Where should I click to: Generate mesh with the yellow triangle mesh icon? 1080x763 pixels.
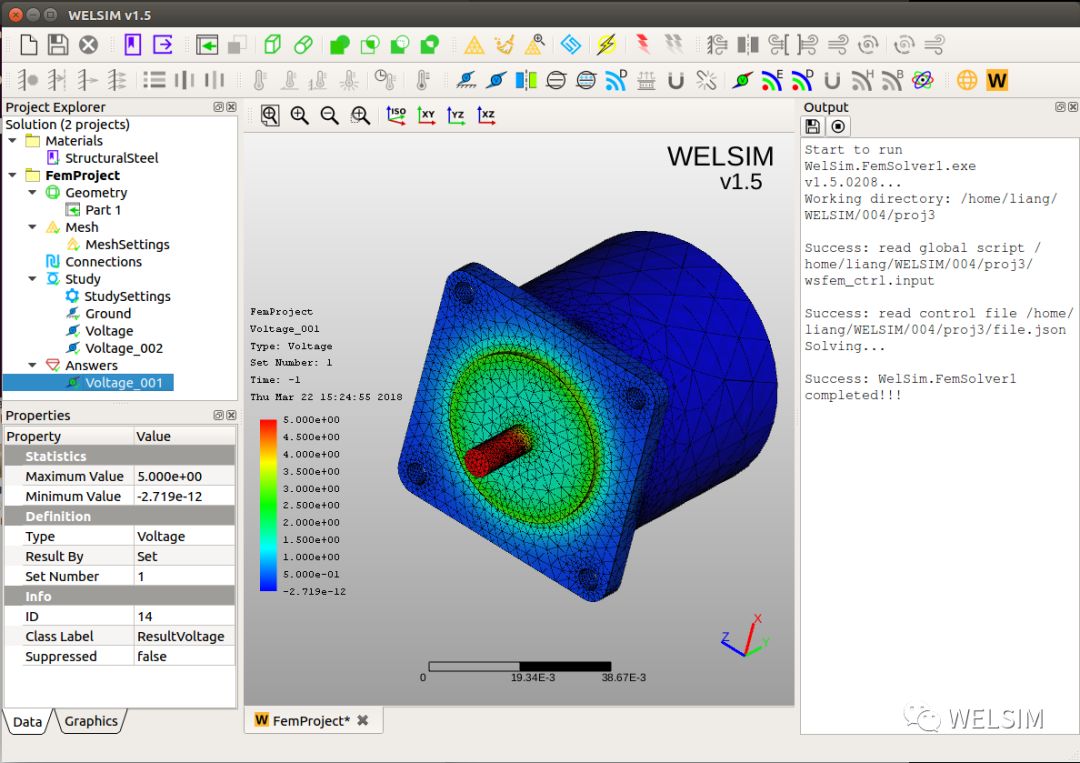[474, 45]
